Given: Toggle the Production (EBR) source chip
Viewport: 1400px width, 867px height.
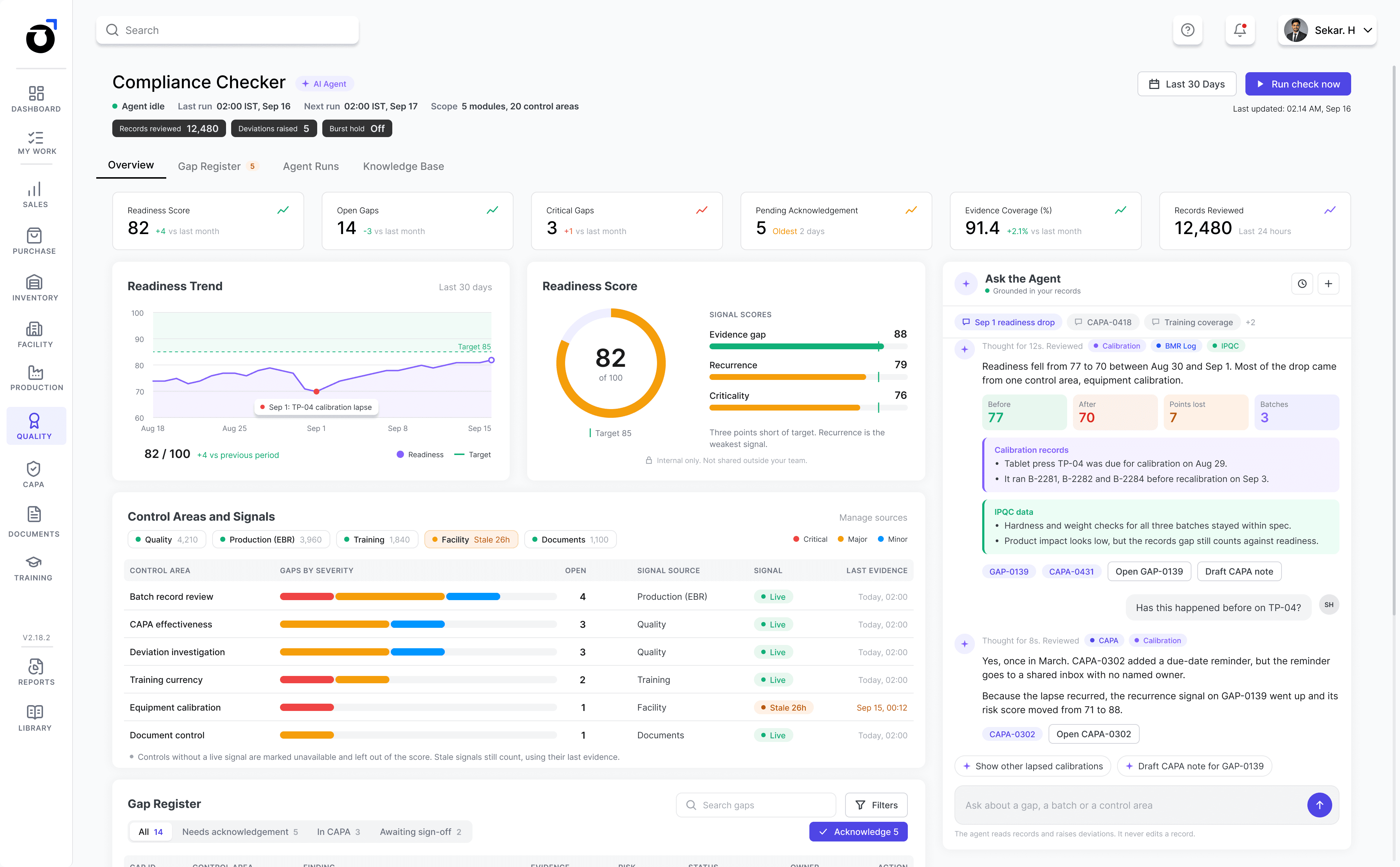Looking at the screenshot, I should (x=271, y=539).
